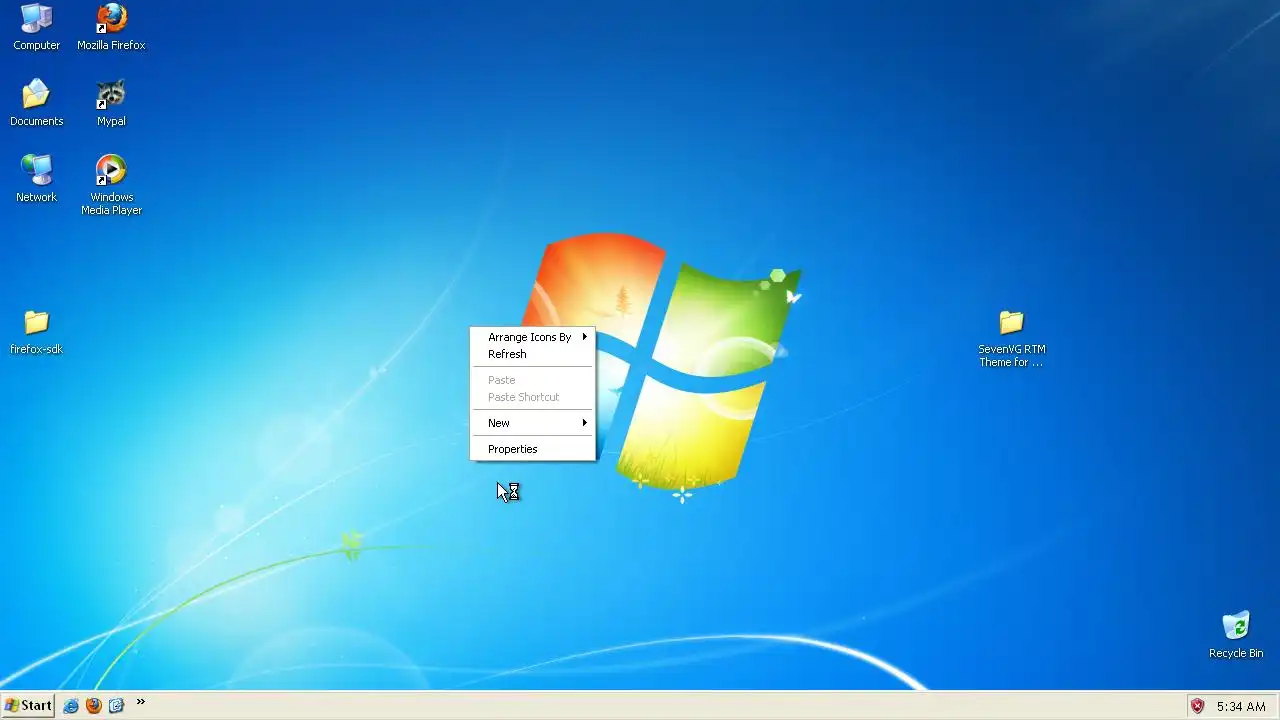Select the firefox-sdk folder
1280x720 pixels.
pyautogui.click(x=37, y=332)
